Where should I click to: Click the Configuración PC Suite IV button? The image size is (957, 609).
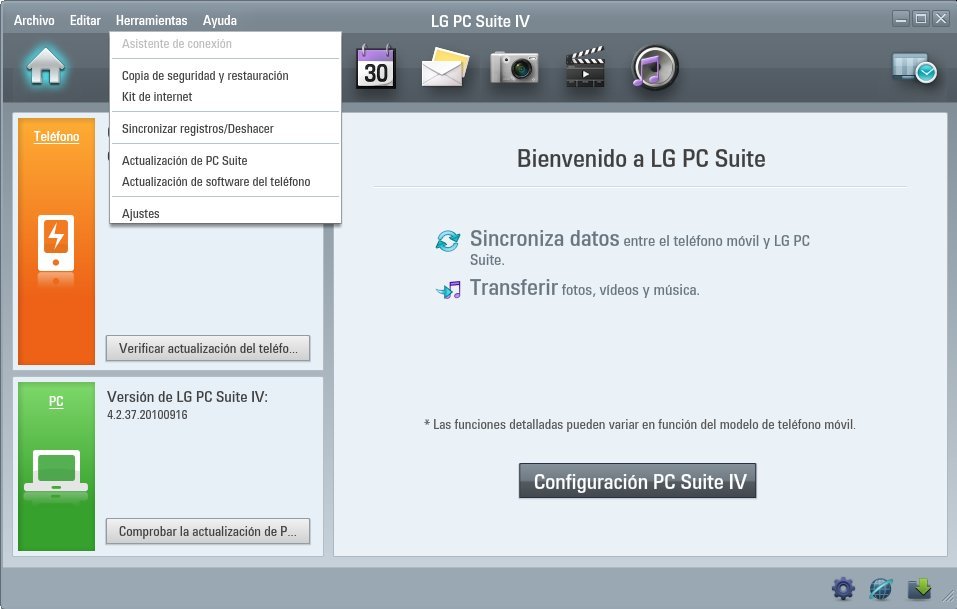coord(638,481)
